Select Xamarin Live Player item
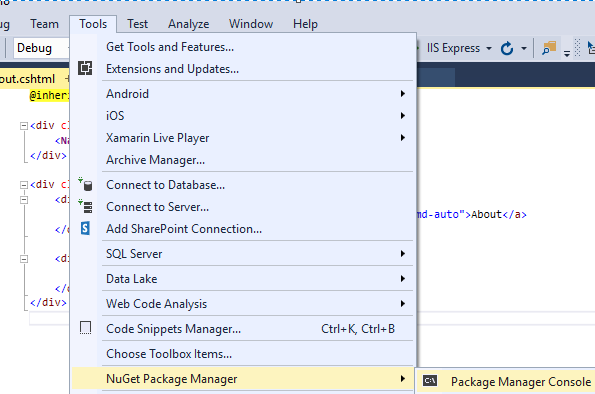 [x=243, y=138]
